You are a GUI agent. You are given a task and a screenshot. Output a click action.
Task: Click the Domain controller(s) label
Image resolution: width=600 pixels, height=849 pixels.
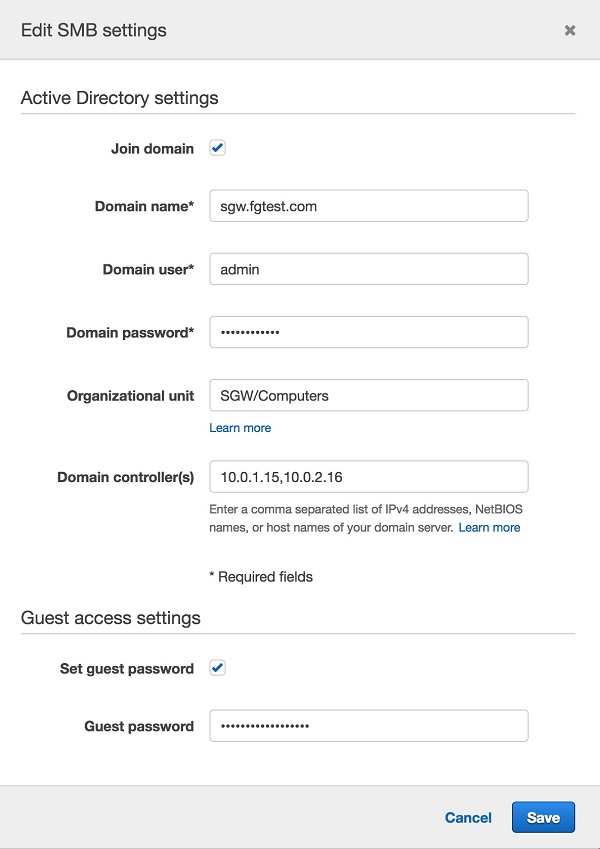pyautogui.click(x=126, y=478)
